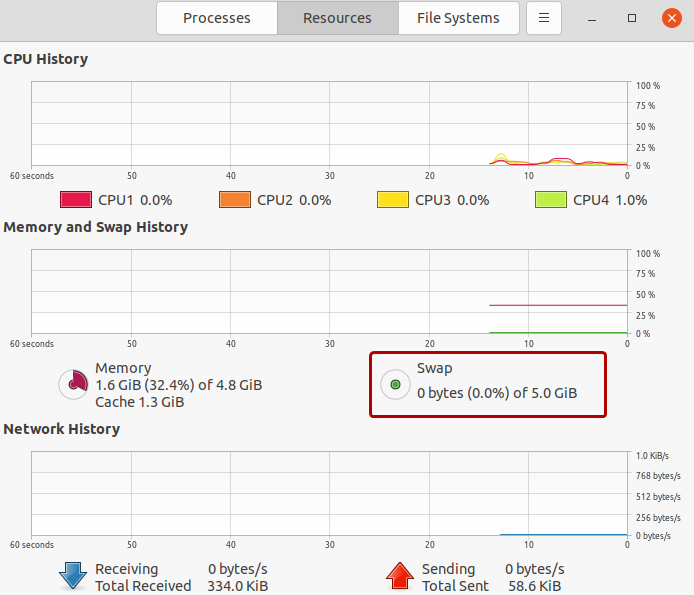The image size is (694, 595).
Task: Close the window with the orange X
Action: click(672, 18)
